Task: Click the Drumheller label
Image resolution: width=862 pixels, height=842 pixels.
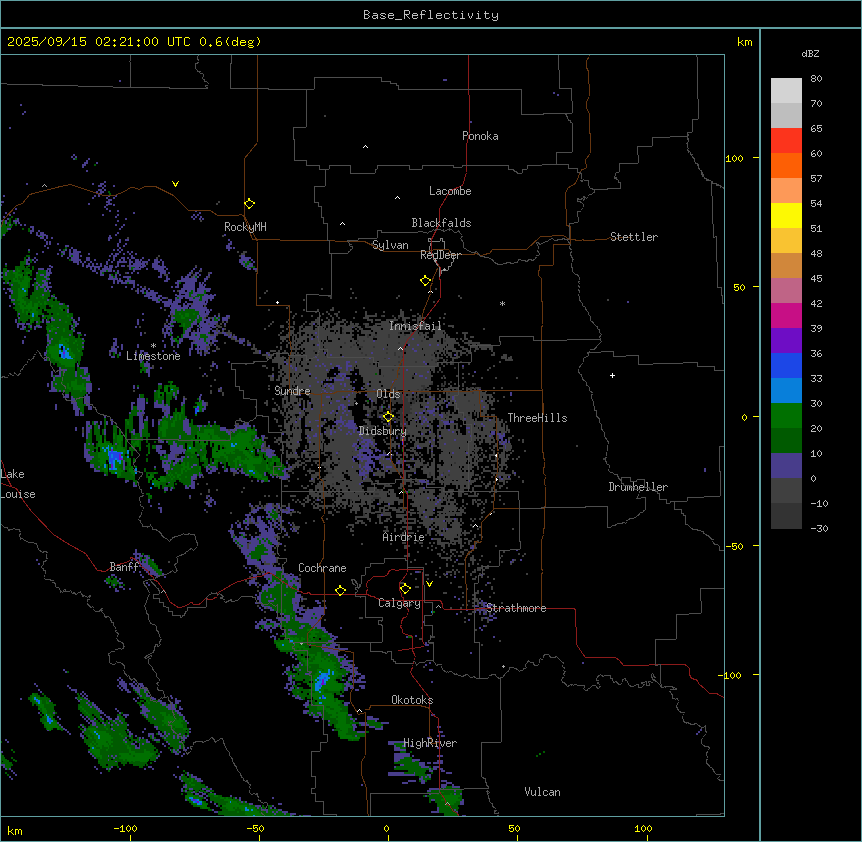Action: pyautogui.click(x=638, y=487)
